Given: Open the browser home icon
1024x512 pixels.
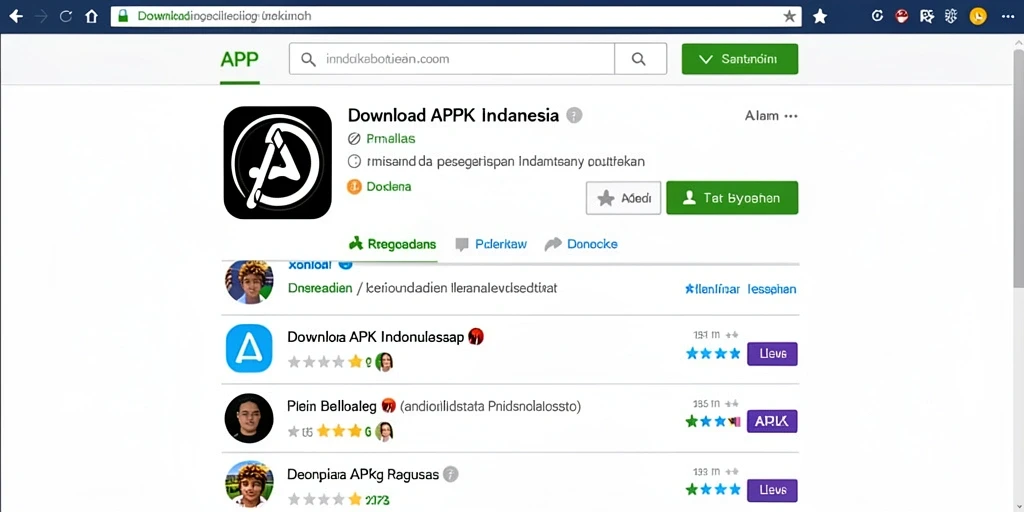Looking at the screenshot, I should pos(91,16).
